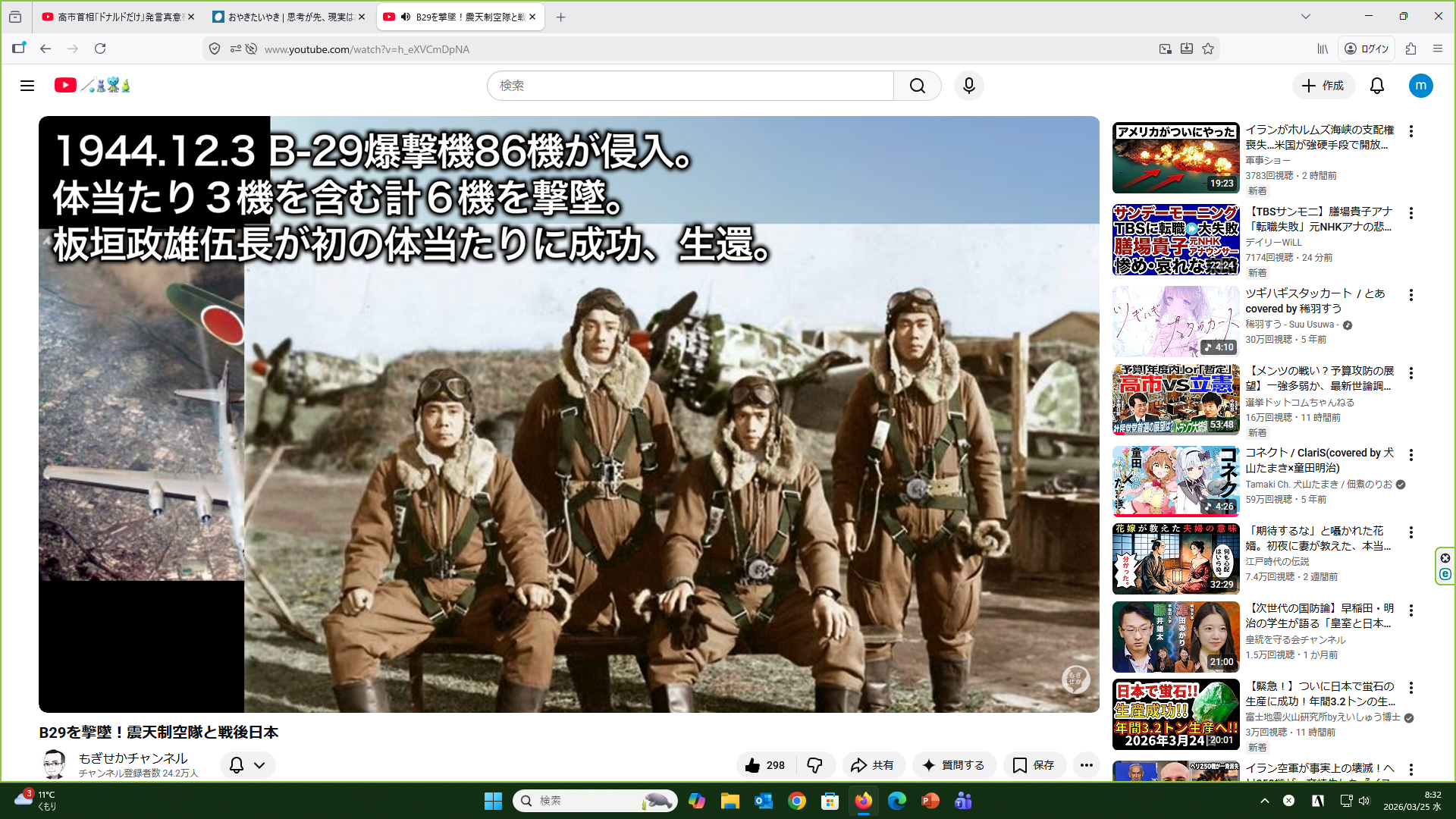This screenshot has height=819, width=1456.
Task: Open もぎせかチャンネル channel link
Action: [133, 758]
